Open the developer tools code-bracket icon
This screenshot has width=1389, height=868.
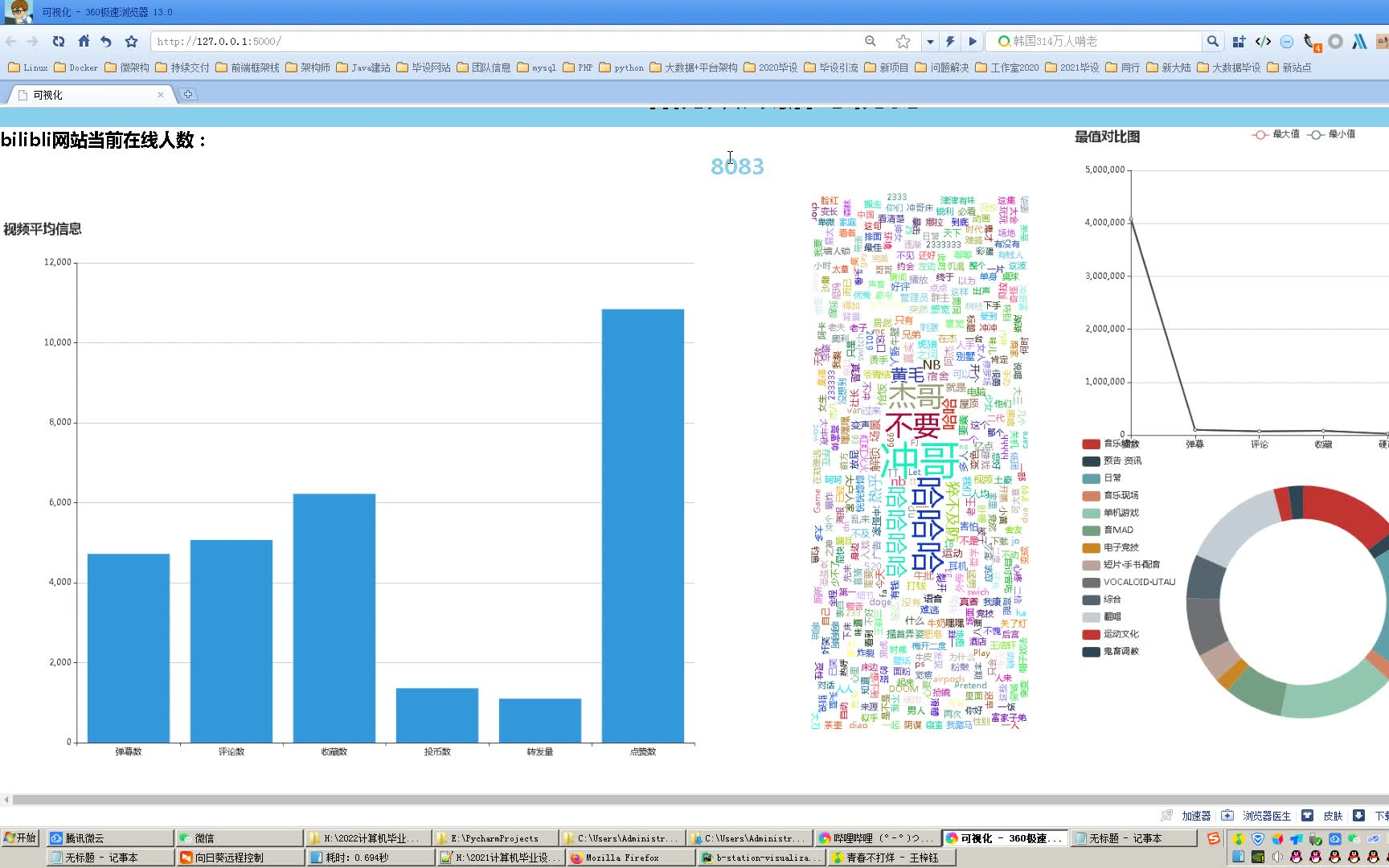point(1263,41)
